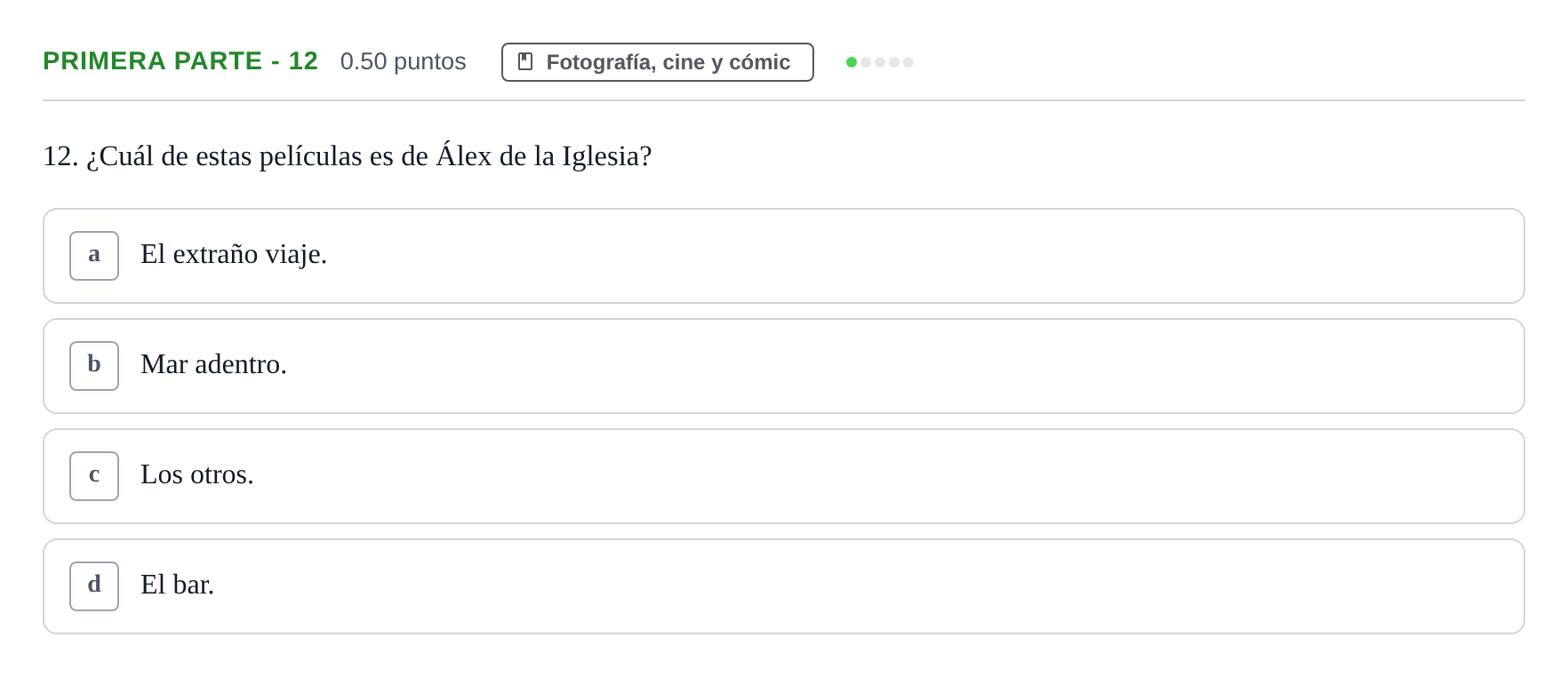Screen dimensions: 1568x677
Task: Choose the answer Mar adentro
Action: 784,366
